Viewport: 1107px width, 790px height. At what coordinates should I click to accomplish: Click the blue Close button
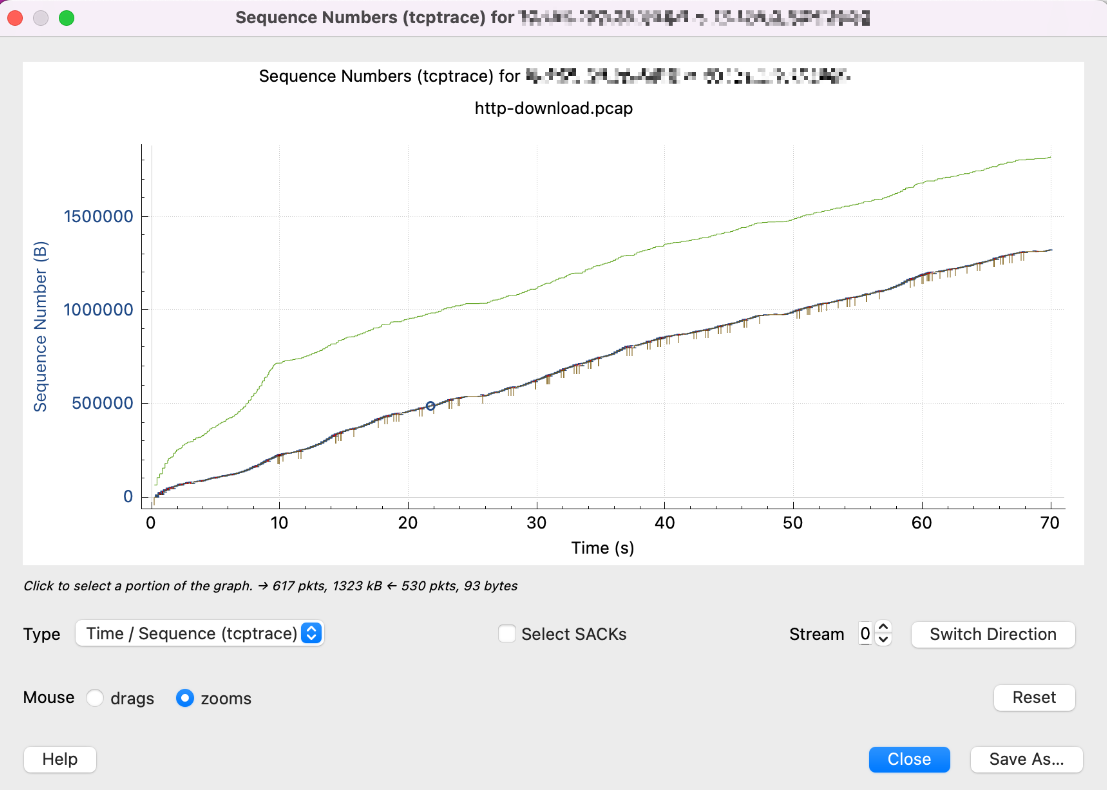point(908,759)
